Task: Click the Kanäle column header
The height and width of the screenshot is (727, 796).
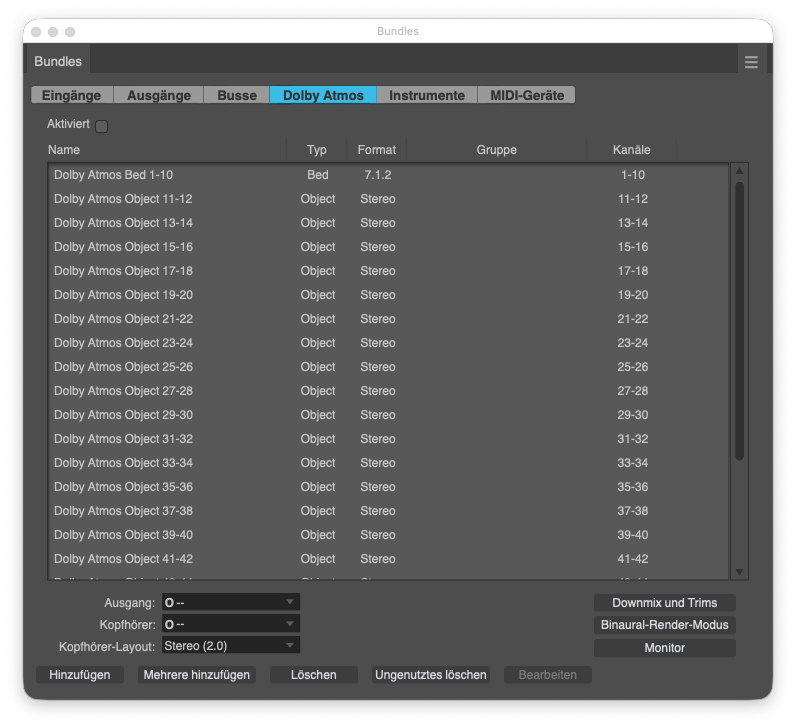Action: tap(631, 150)
